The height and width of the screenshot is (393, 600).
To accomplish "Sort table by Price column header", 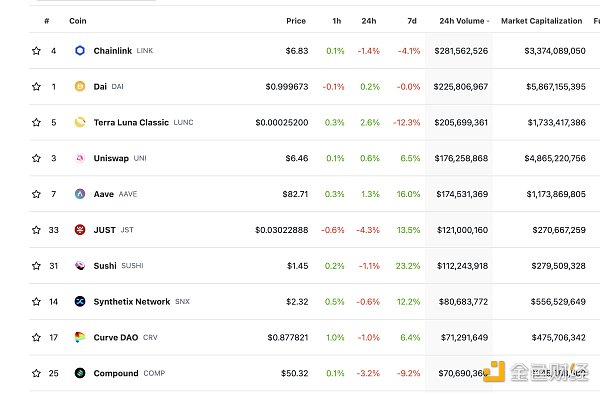I will point(296,21).
